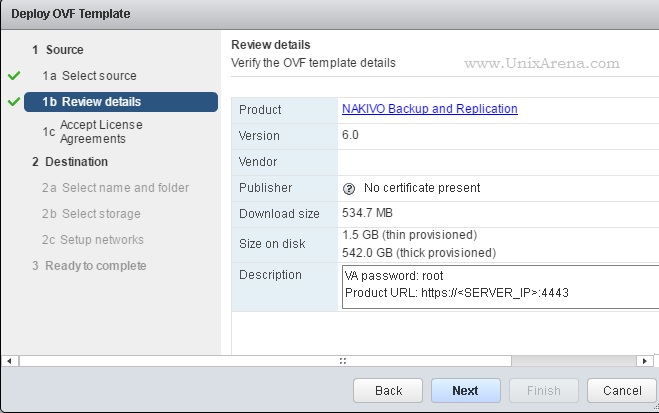This screenshot has width=659, height=413.
Task: Open the NAKIVO Backup and Replication link
Action: coord(430,109)
